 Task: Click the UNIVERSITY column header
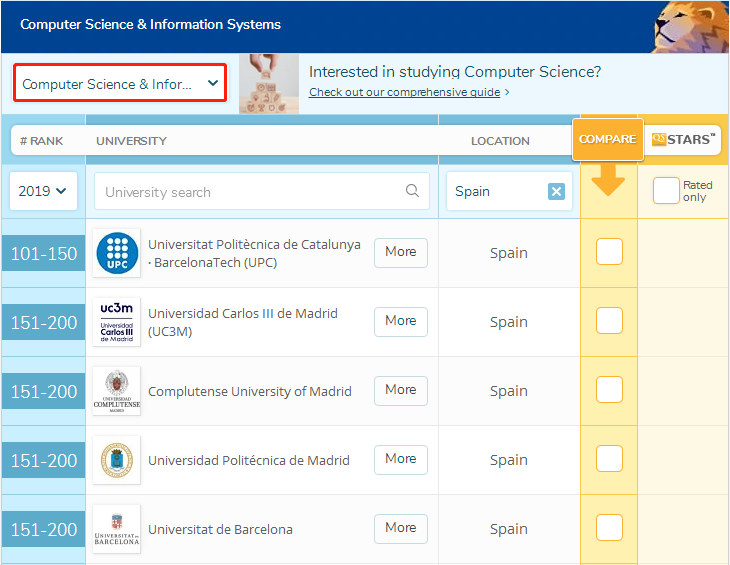[131, 141]
